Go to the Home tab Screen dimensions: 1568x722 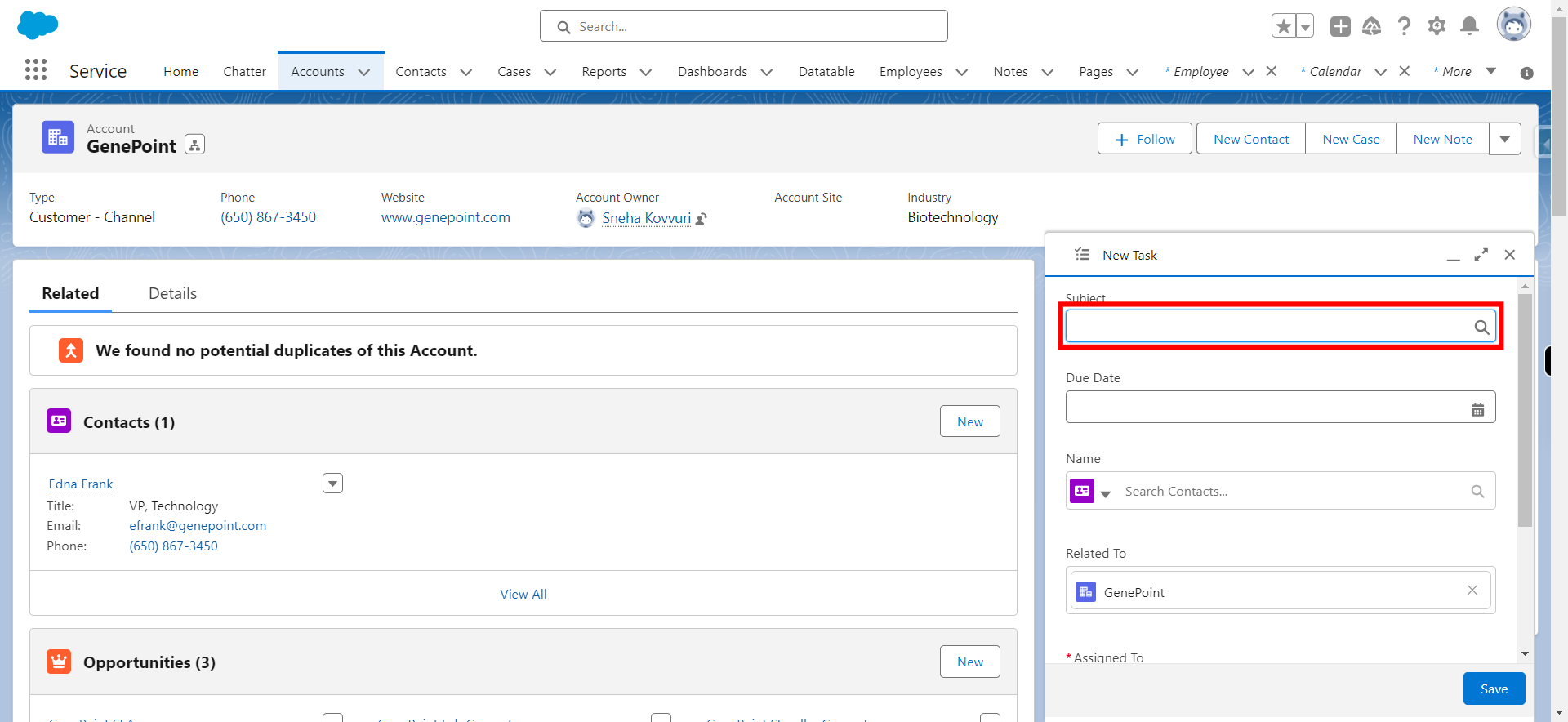(180, 72)
